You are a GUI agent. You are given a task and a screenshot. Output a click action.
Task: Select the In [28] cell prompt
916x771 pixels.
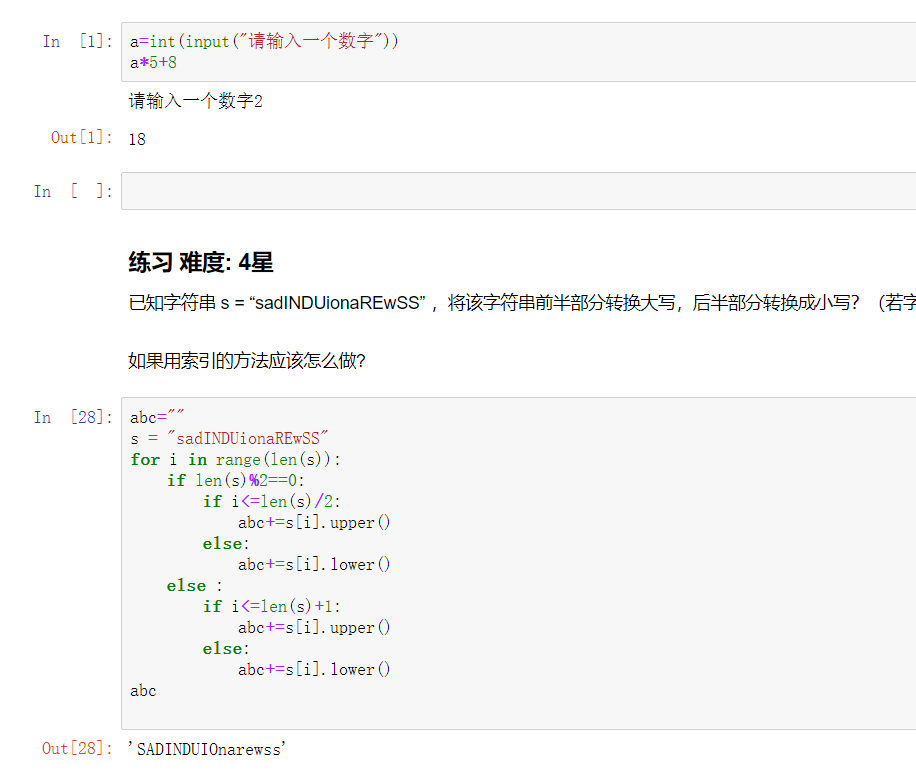(x=73, y=417)
